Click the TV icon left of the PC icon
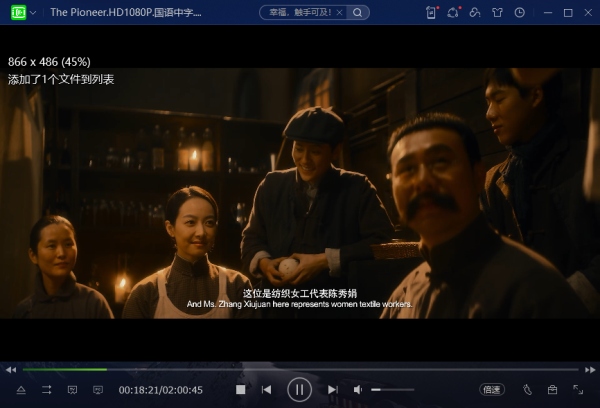Viewport: 600px width, 408px height. click(x=72, y=390)
